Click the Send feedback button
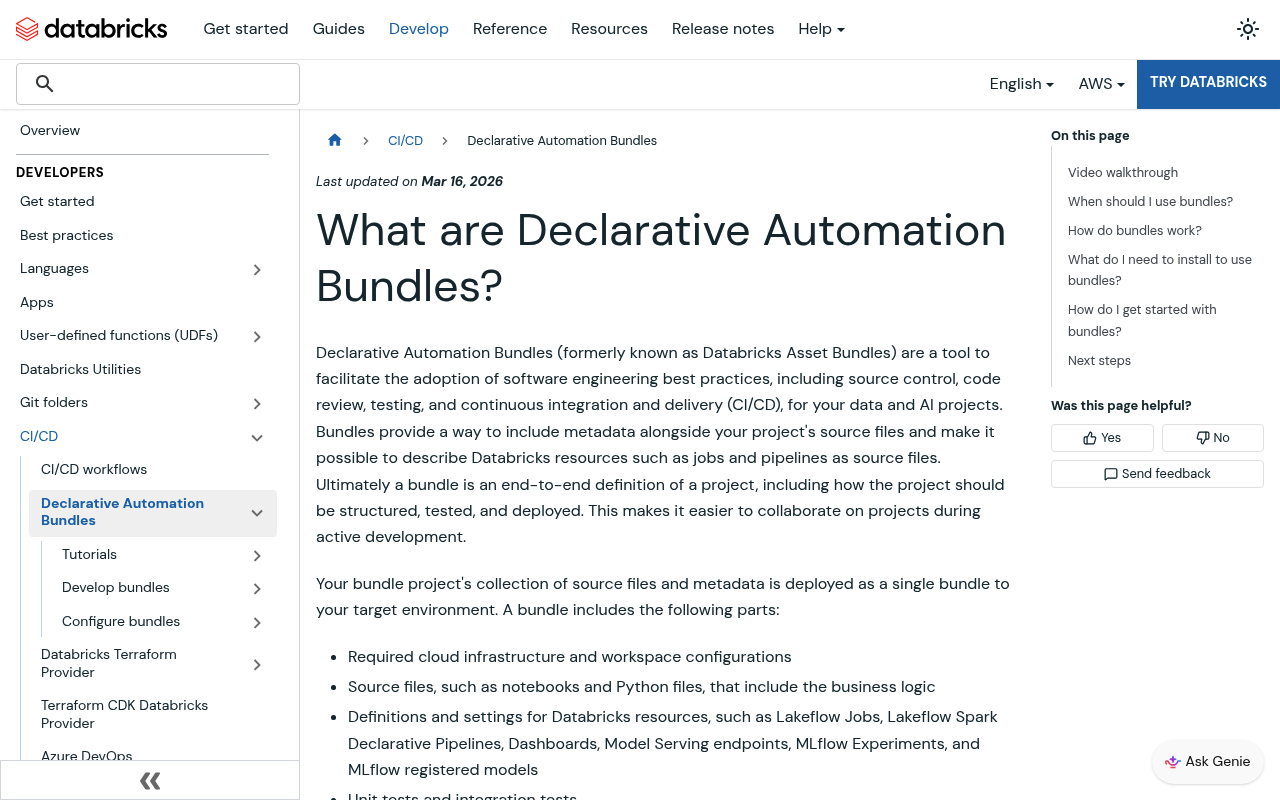 tap(1157, 474)
